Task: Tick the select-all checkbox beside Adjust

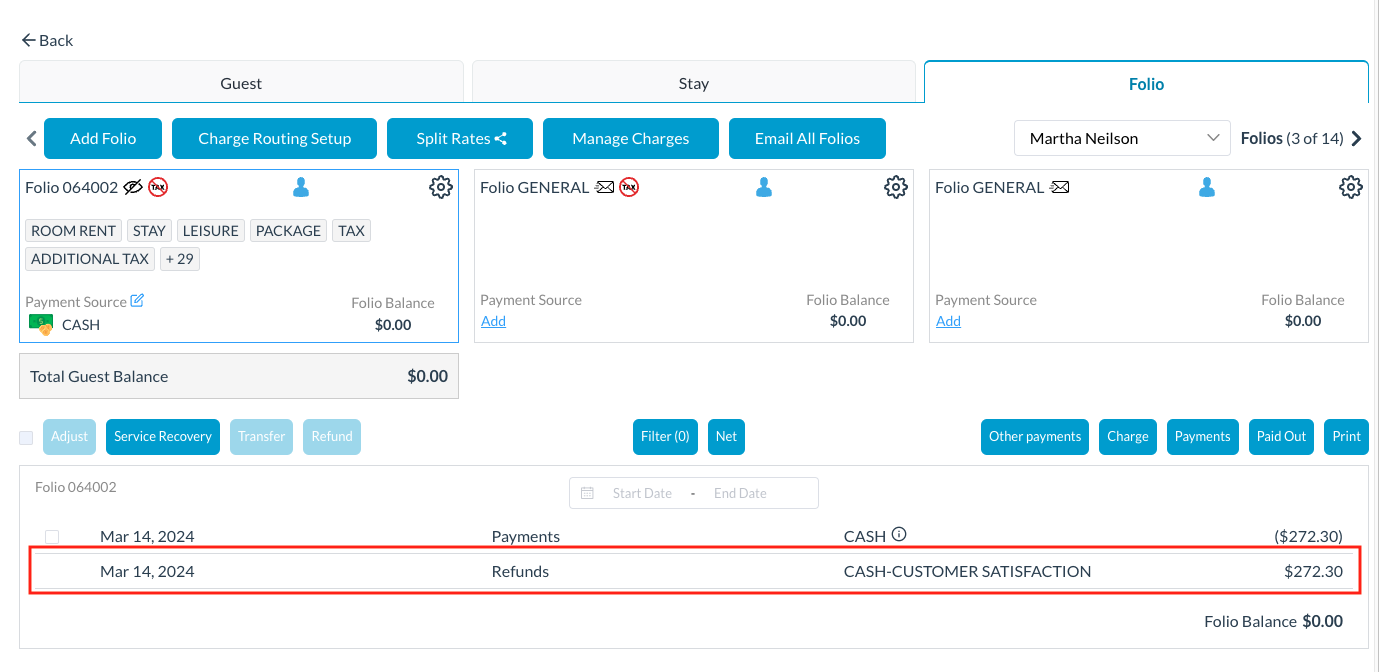Action: coord(26,437)
